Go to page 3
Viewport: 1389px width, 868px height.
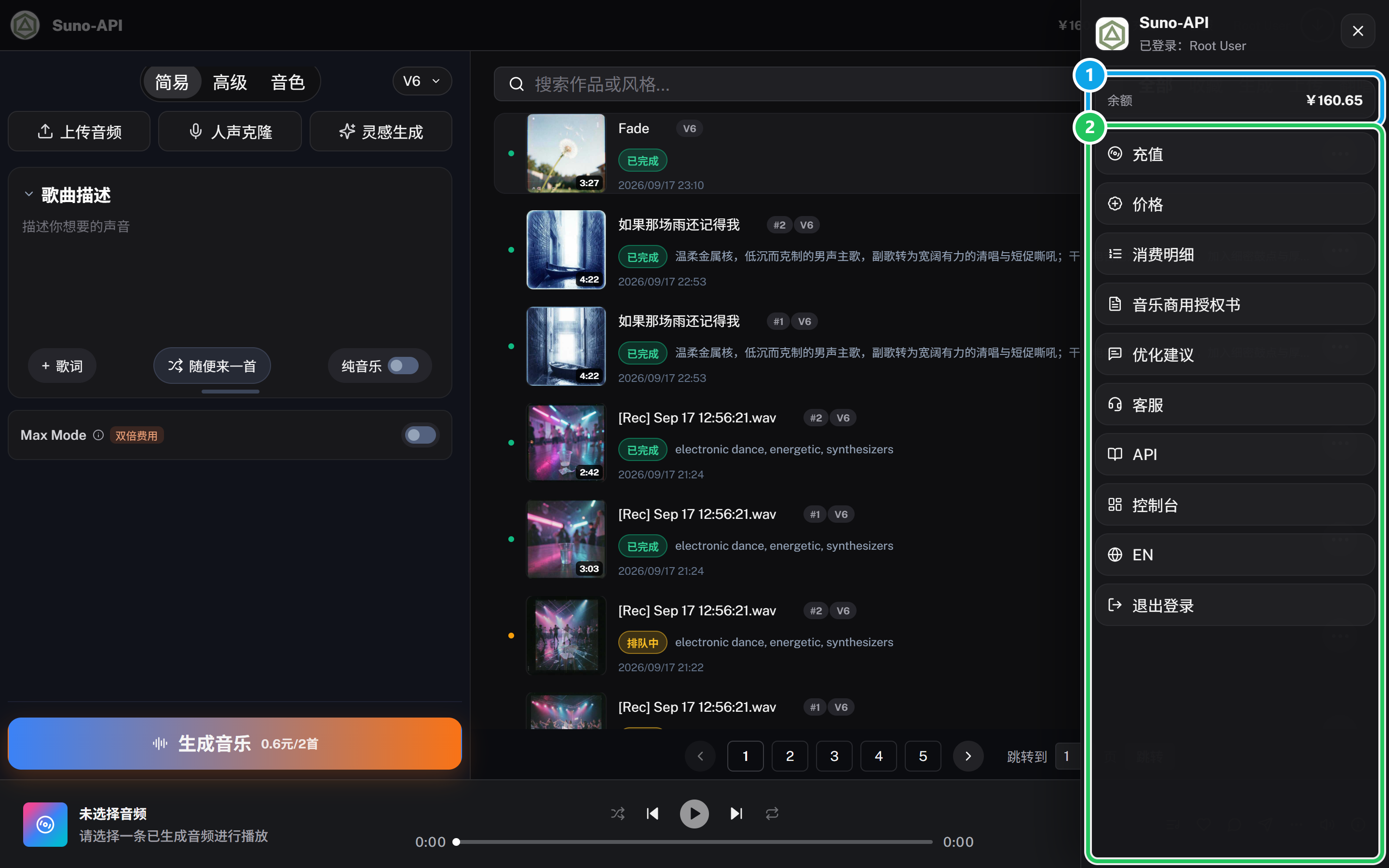(x=834, y=756)
